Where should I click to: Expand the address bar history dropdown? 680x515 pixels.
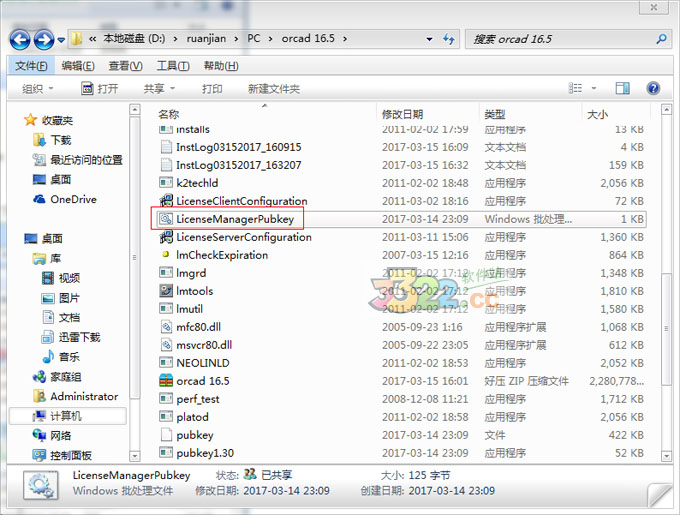429,39
